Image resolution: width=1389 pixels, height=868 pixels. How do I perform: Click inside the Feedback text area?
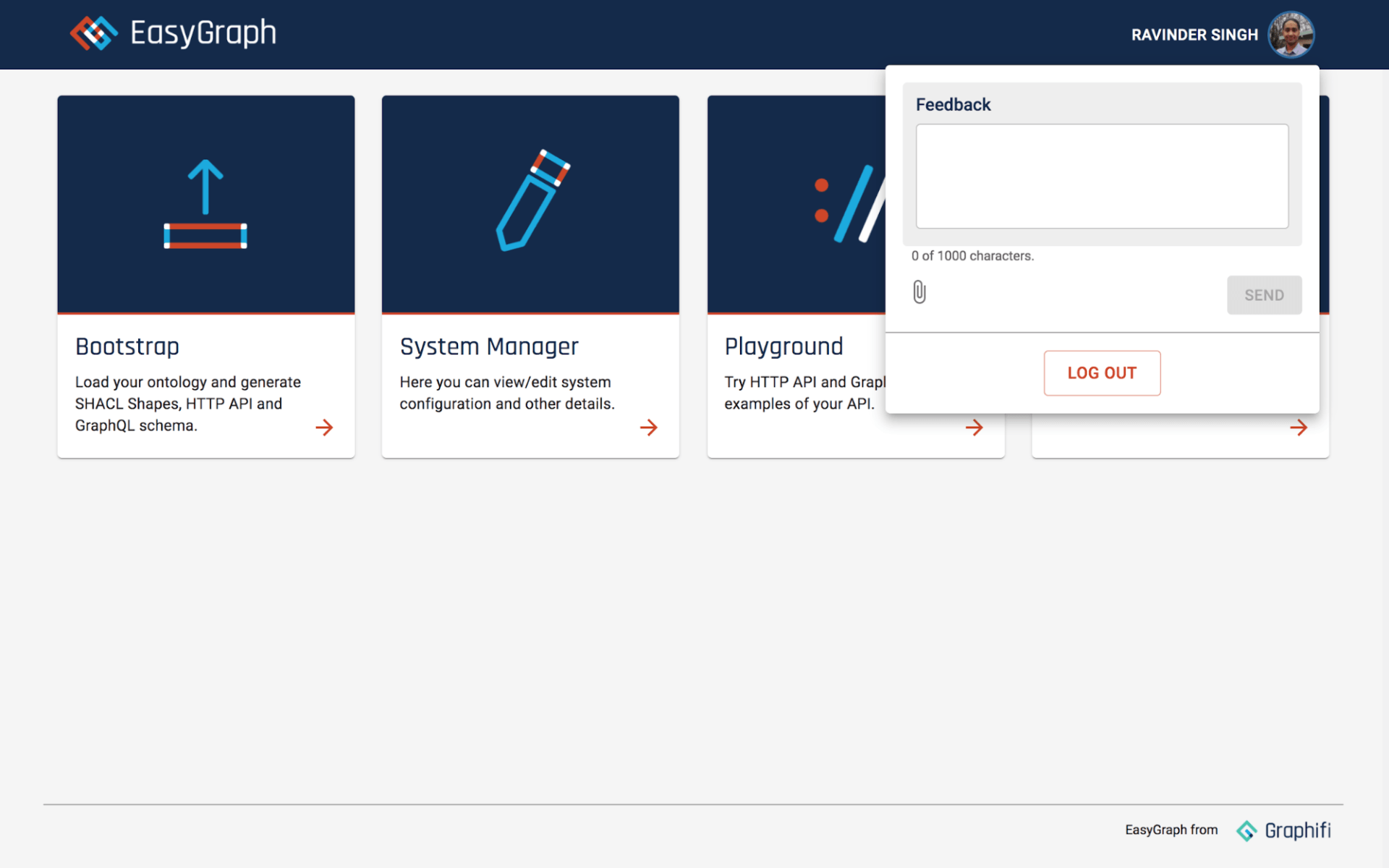[x=1102, y=176]
